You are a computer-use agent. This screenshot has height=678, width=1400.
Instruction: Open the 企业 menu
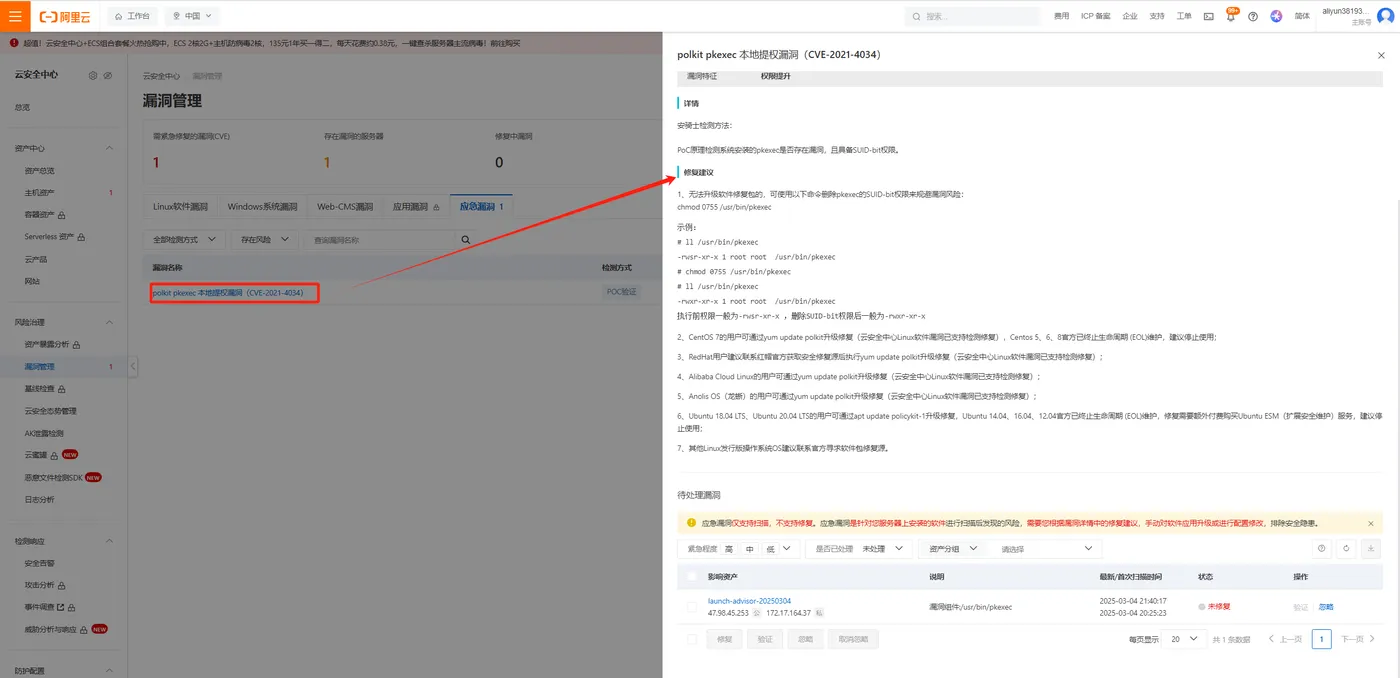(1130, 16)
